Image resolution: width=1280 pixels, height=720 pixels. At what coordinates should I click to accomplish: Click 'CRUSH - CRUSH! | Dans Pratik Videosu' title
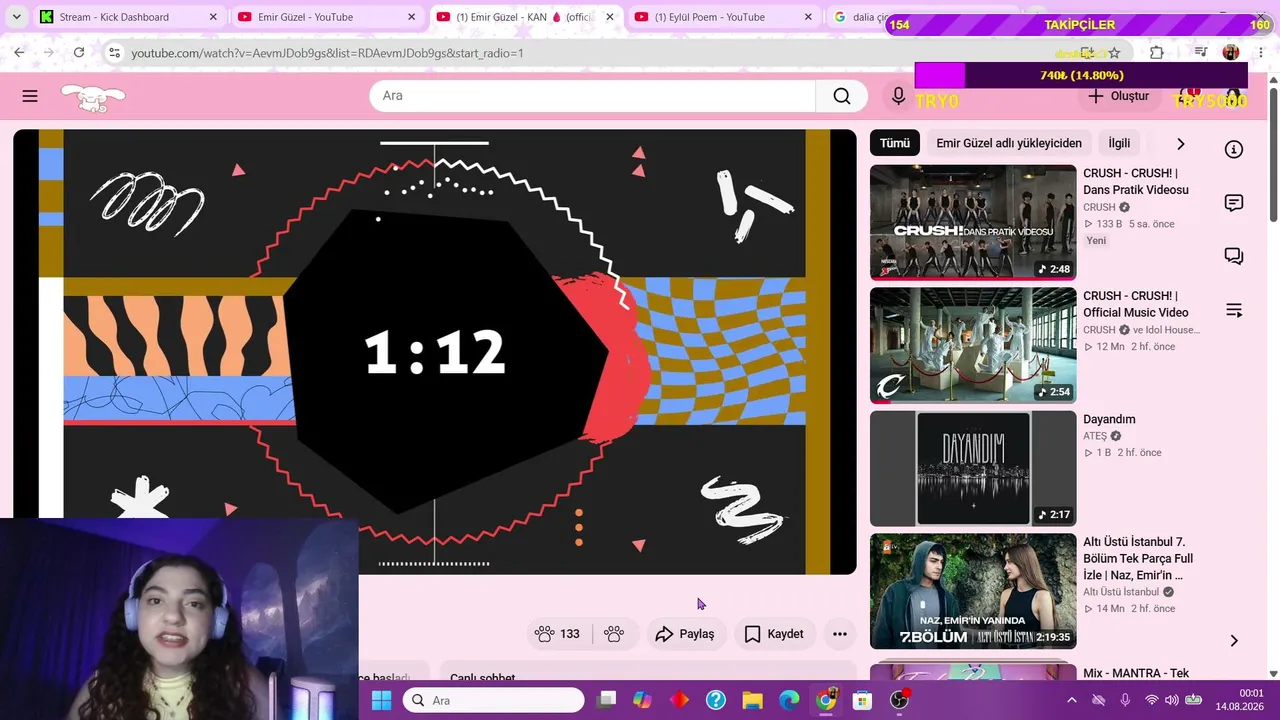tap(1136, 181)
